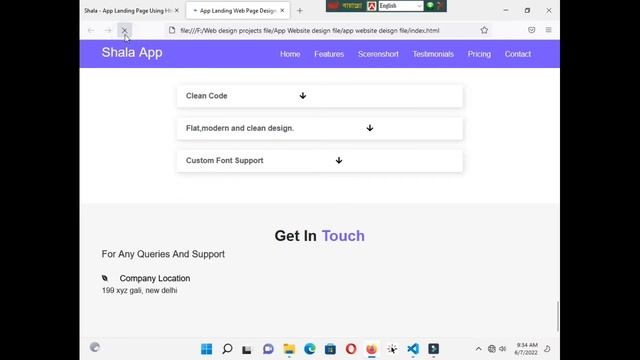Viewport: 640px width, 360px height.
Task: Open the Pricing nav link
Action: [x=479, y=54]
